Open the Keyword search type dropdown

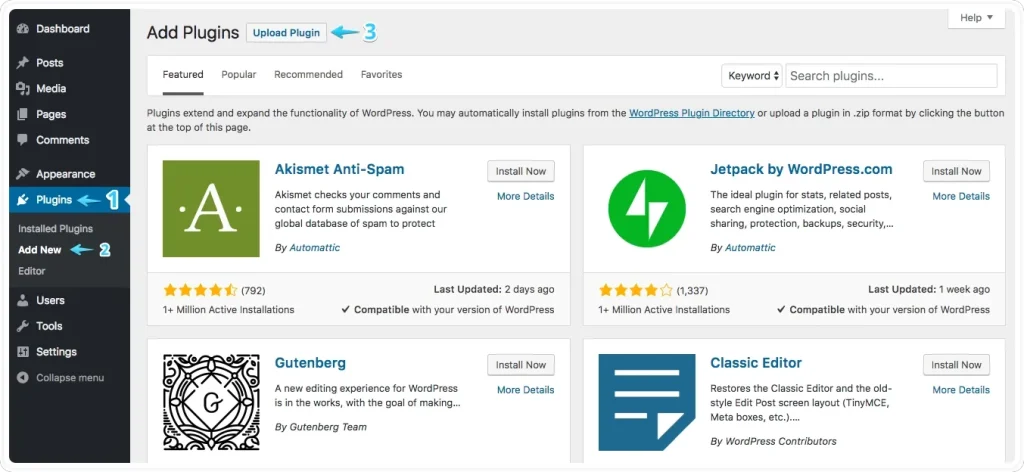point(752,76)
